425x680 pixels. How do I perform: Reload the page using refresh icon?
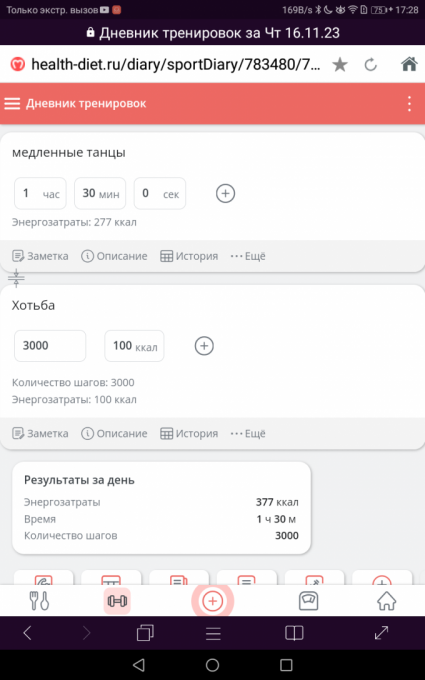[x=370, y=65]
